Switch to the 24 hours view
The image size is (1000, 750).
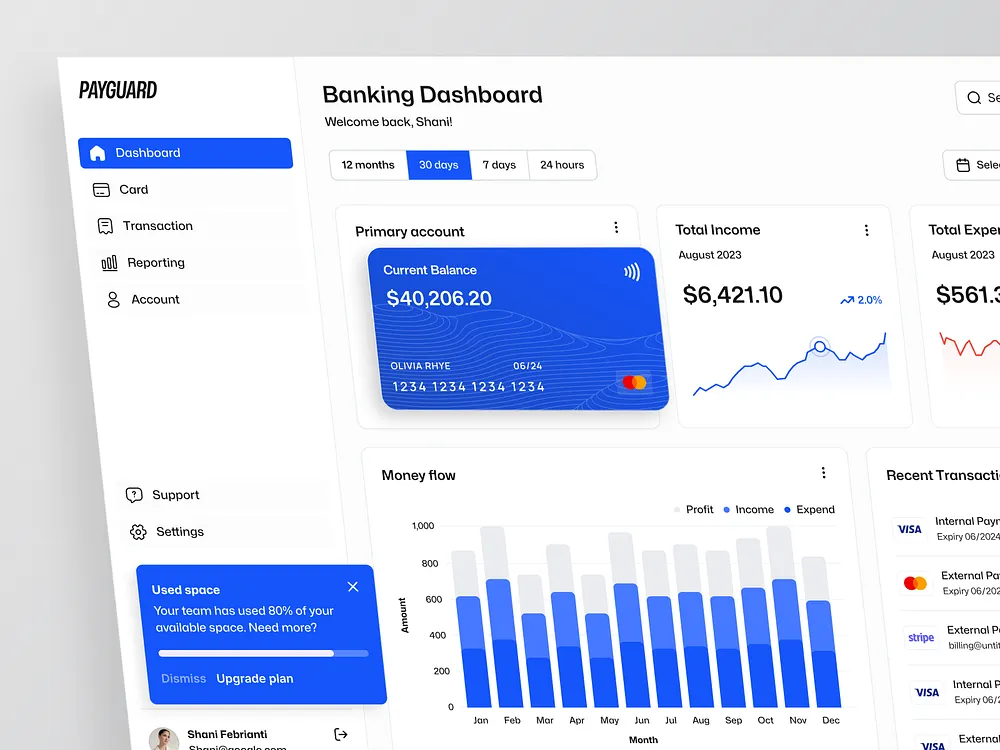click(x=561, y=165)
